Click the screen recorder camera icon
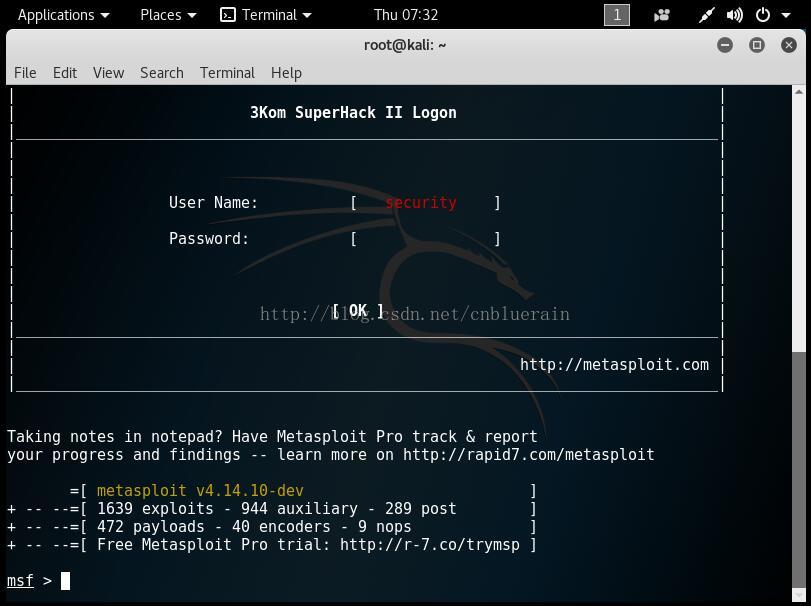 [662, 16]
